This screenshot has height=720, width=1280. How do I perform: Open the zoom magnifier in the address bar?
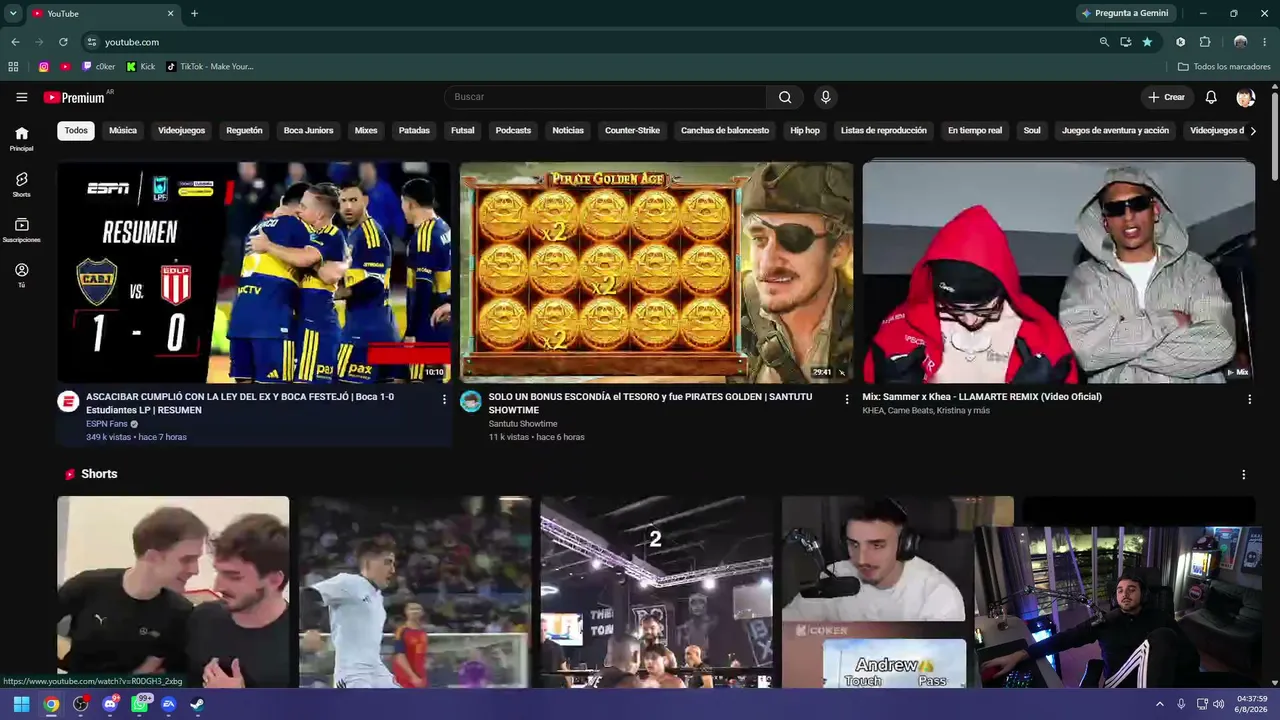pos(1104,42)
